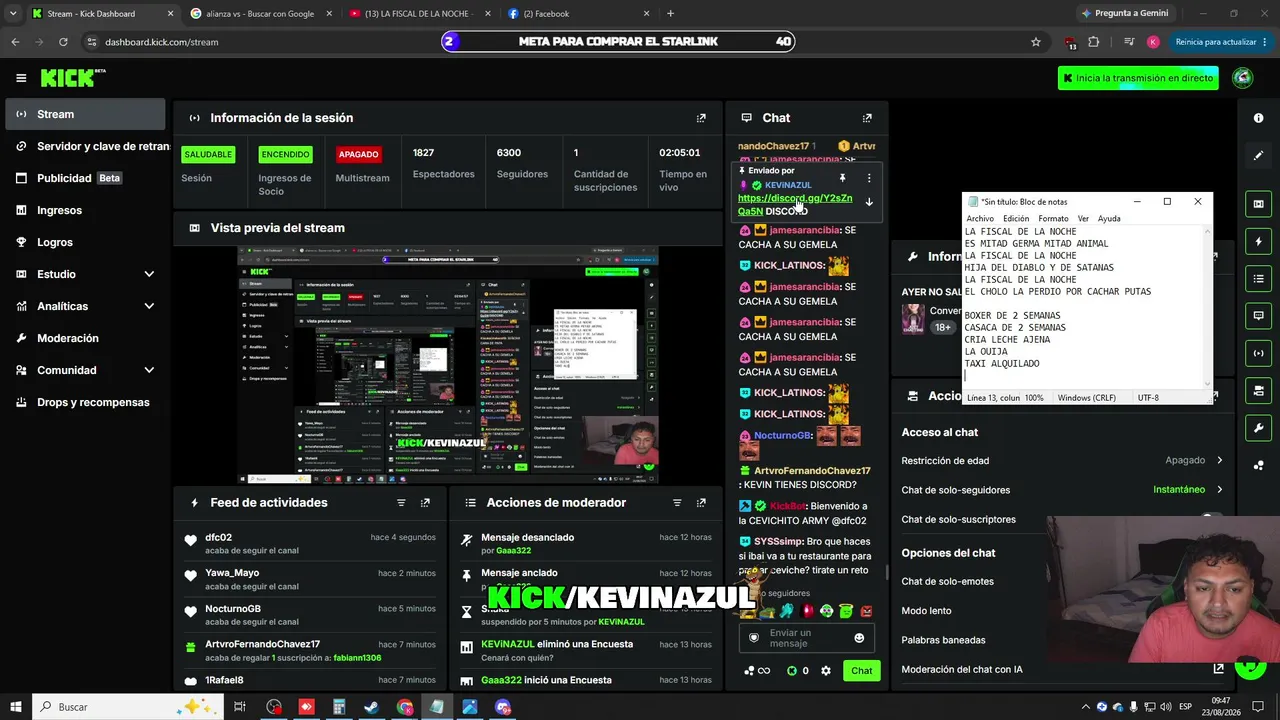Image resolution: width=1280 pixels, height=720 pixels.
Task: Reload the browser page
Action: [x=63, y=42]
